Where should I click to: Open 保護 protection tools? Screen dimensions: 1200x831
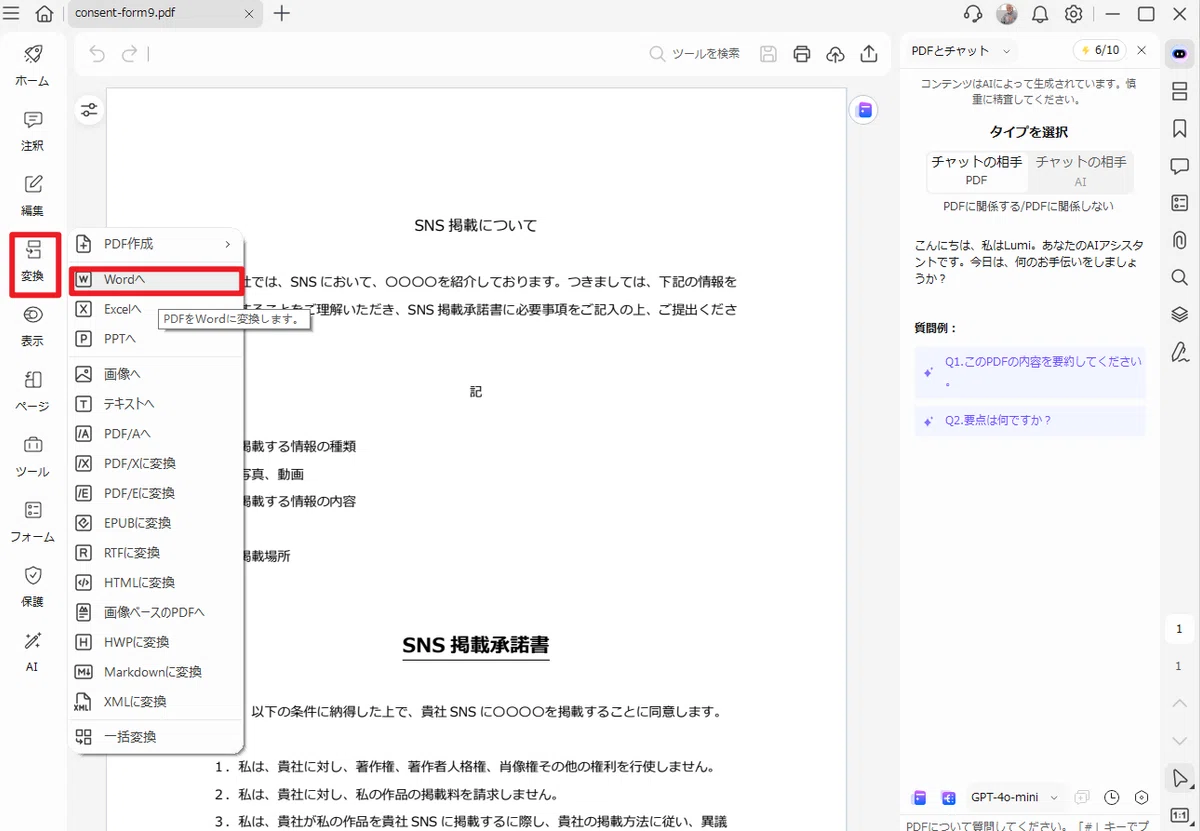(x=32, y=587)
